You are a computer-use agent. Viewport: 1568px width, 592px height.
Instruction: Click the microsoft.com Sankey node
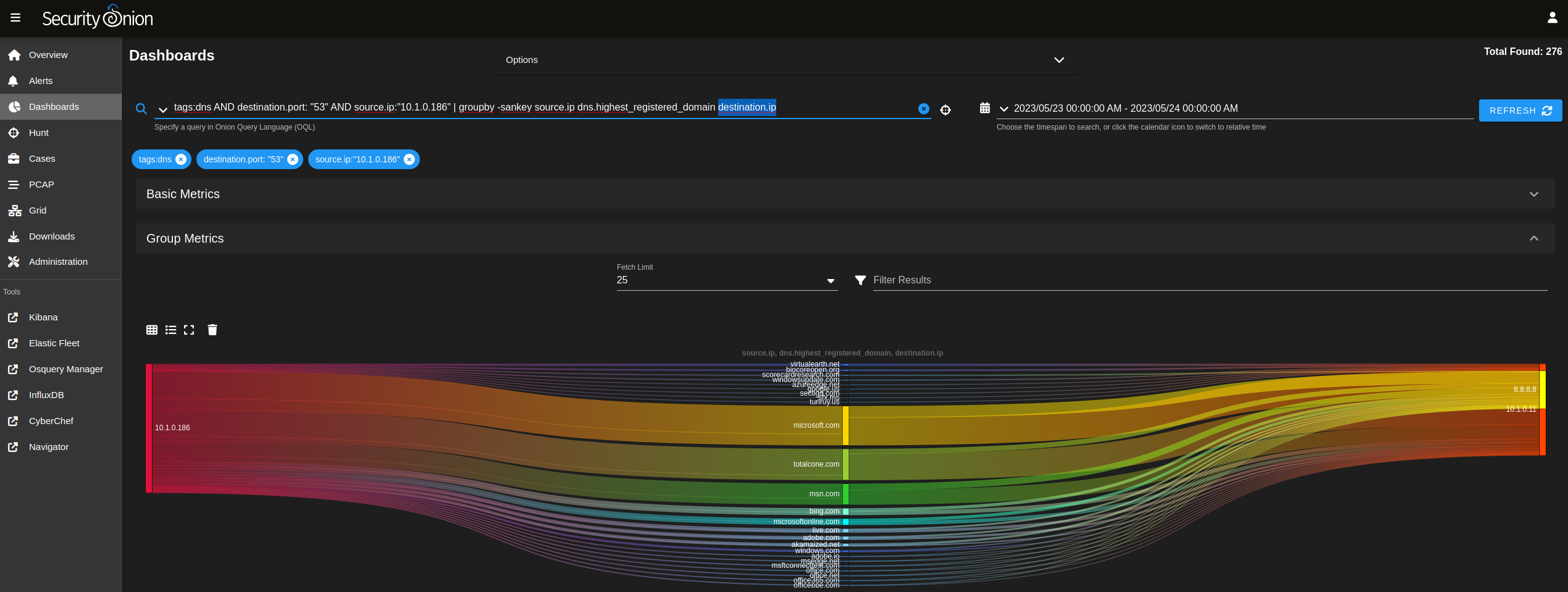(845, 425)
